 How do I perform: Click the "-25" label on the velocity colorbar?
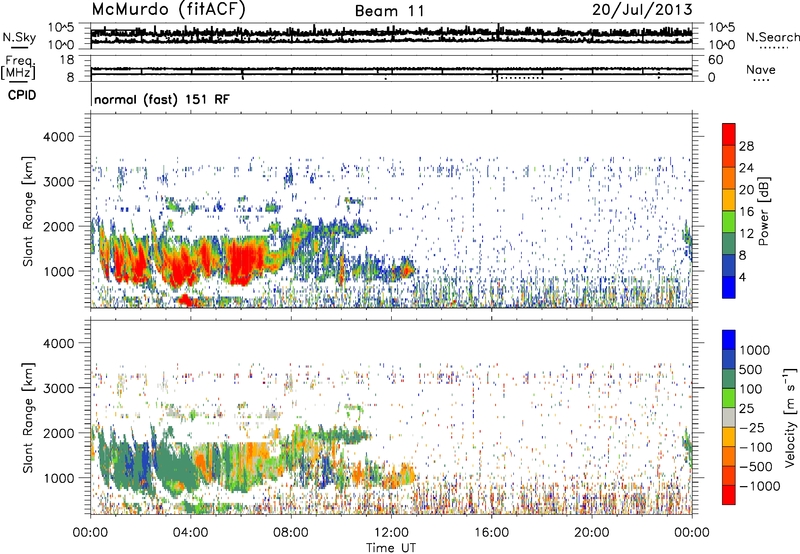[x=751, y=427]
